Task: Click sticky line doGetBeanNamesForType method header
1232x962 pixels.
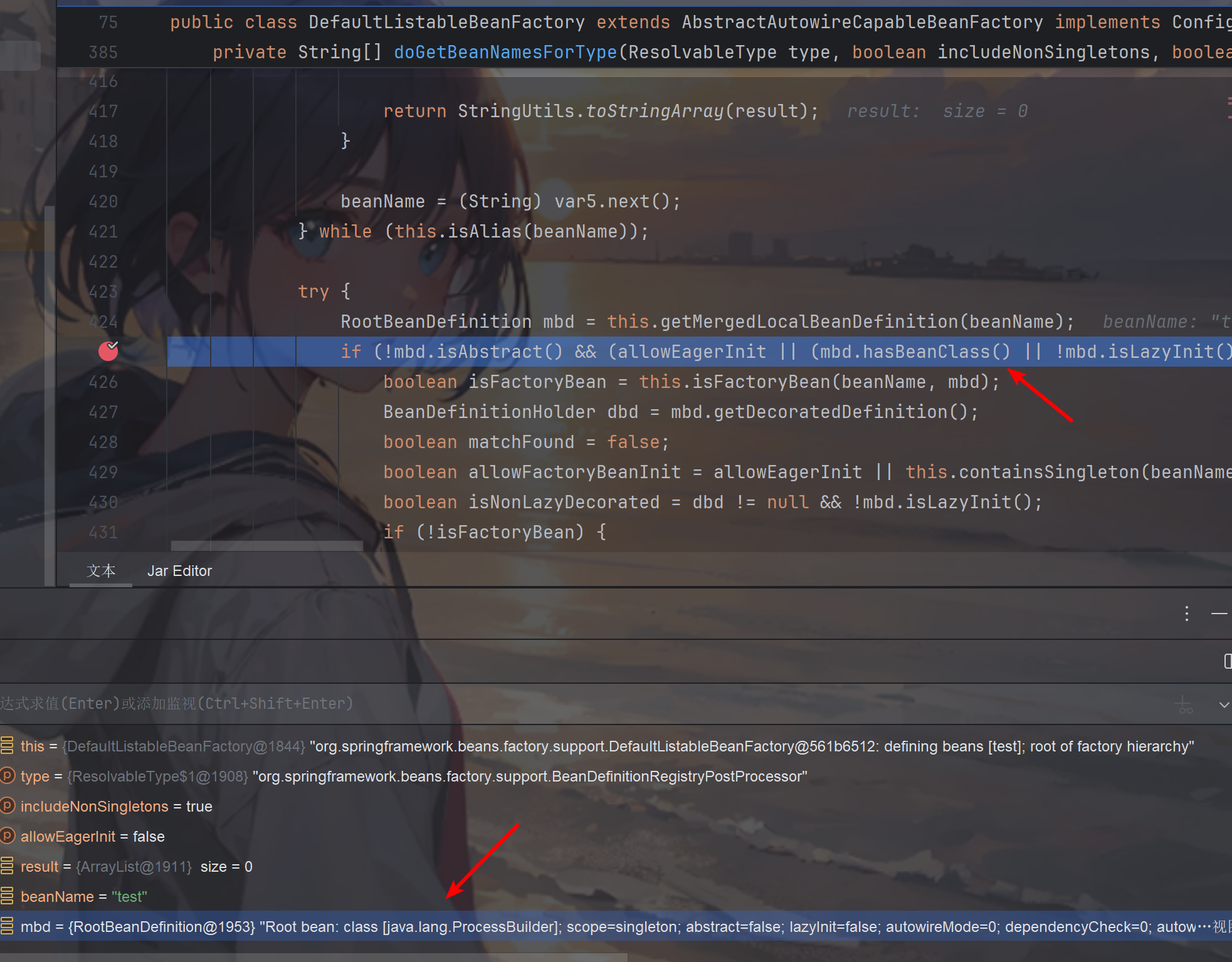Action: [505, 53]
